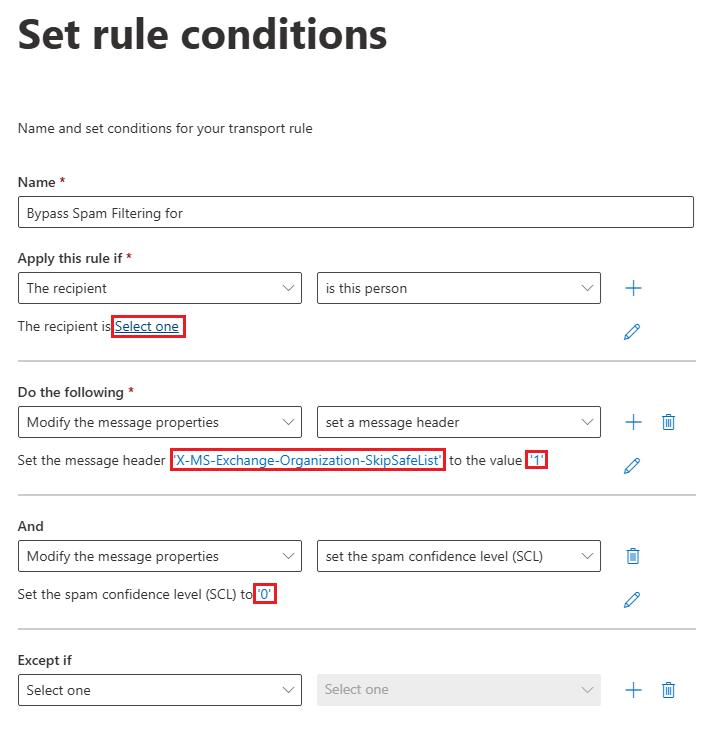Delete the spam confidence level action
Image resolution: width=712 pixels, height=739 pixels.
pyautogui.click(x=633, y=556)
